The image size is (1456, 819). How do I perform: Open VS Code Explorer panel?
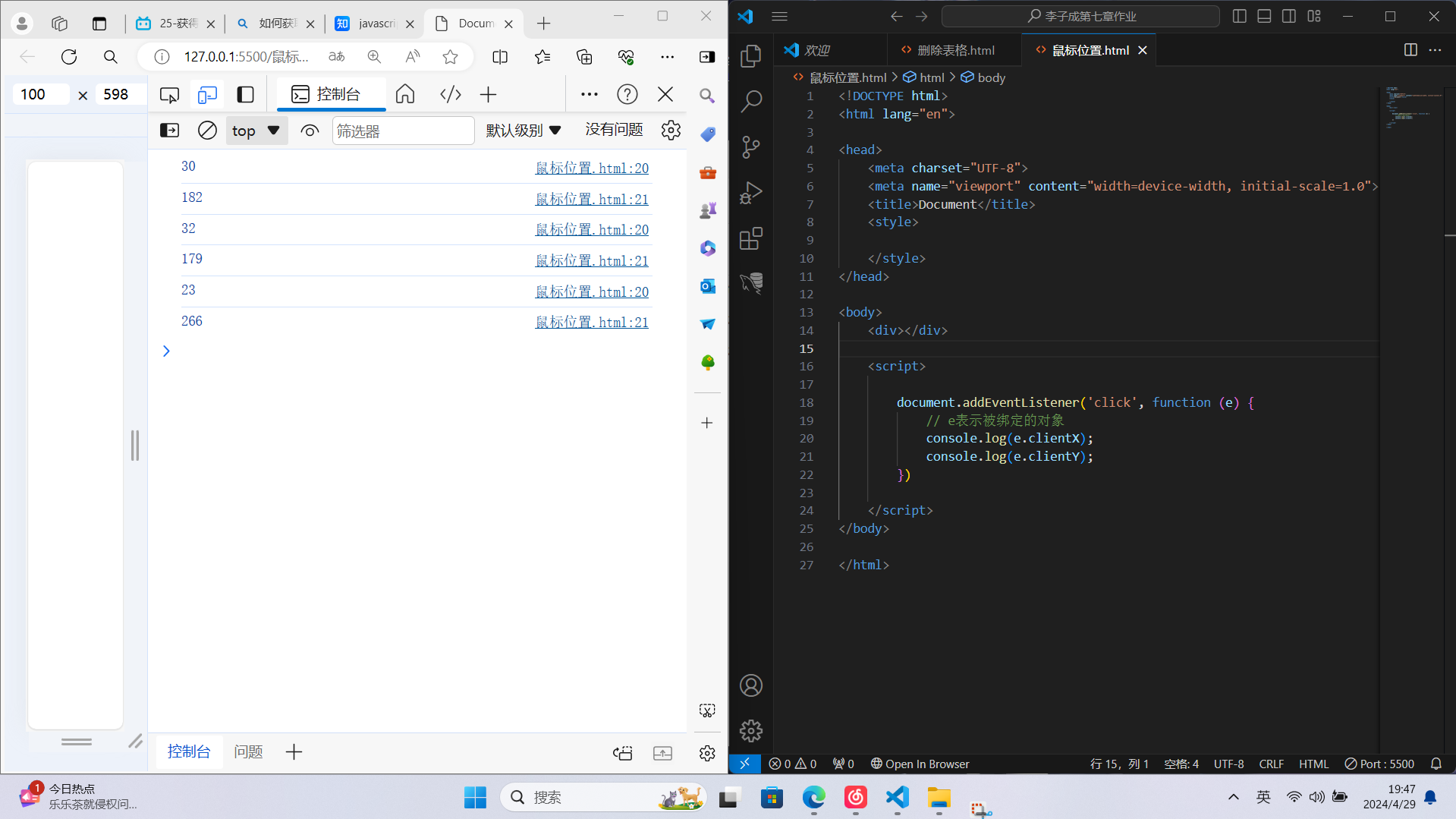tap(750, 55)
